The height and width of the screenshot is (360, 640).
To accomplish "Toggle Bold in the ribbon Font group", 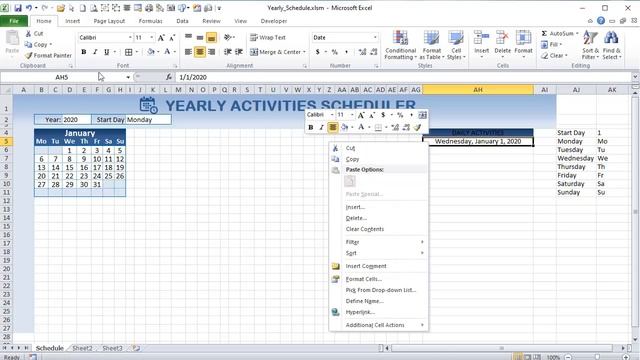I will (84, 52).
